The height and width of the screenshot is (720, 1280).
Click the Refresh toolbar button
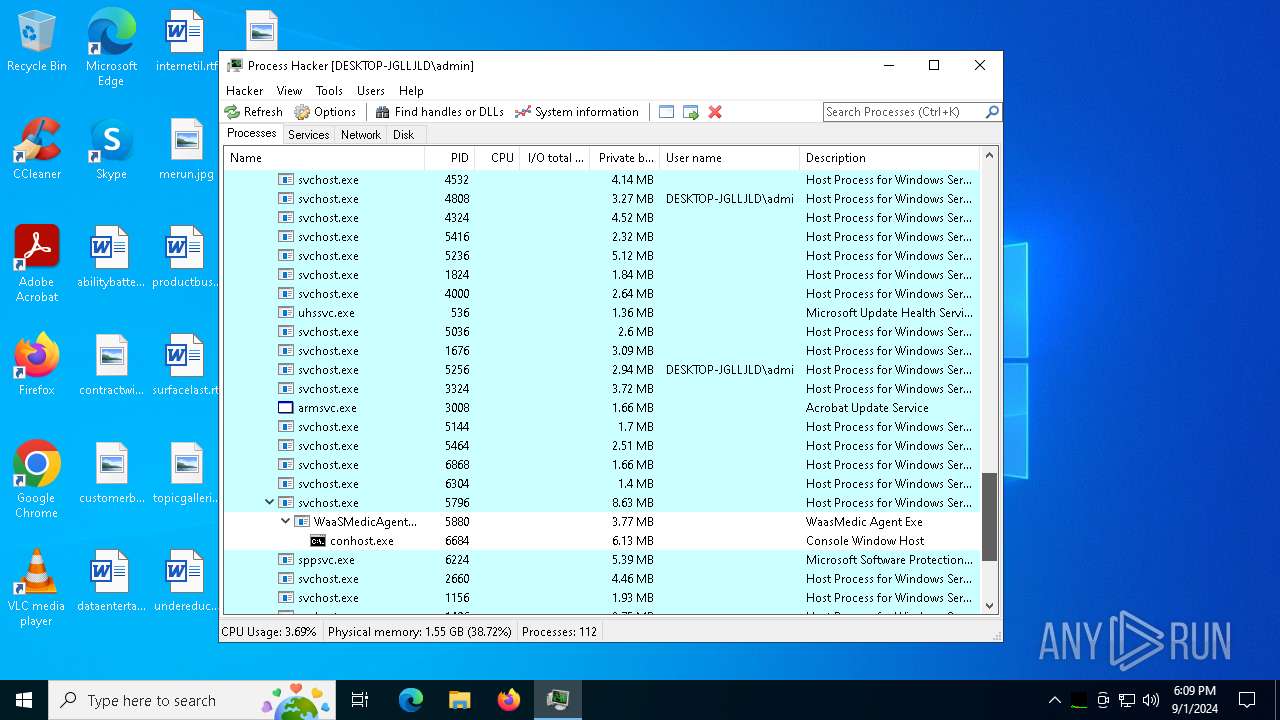point(254,112)
